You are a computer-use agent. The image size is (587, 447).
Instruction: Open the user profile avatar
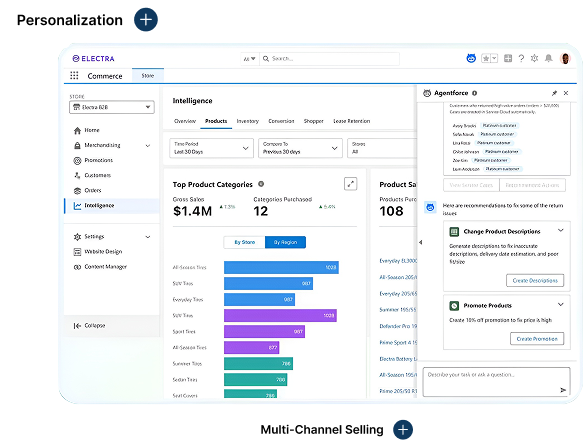click(x=565, y=58)
